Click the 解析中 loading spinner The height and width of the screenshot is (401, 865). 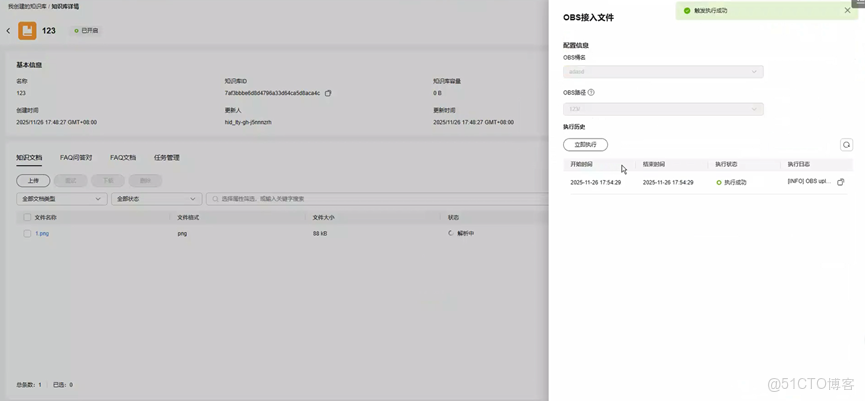click(x=451, y=233)
